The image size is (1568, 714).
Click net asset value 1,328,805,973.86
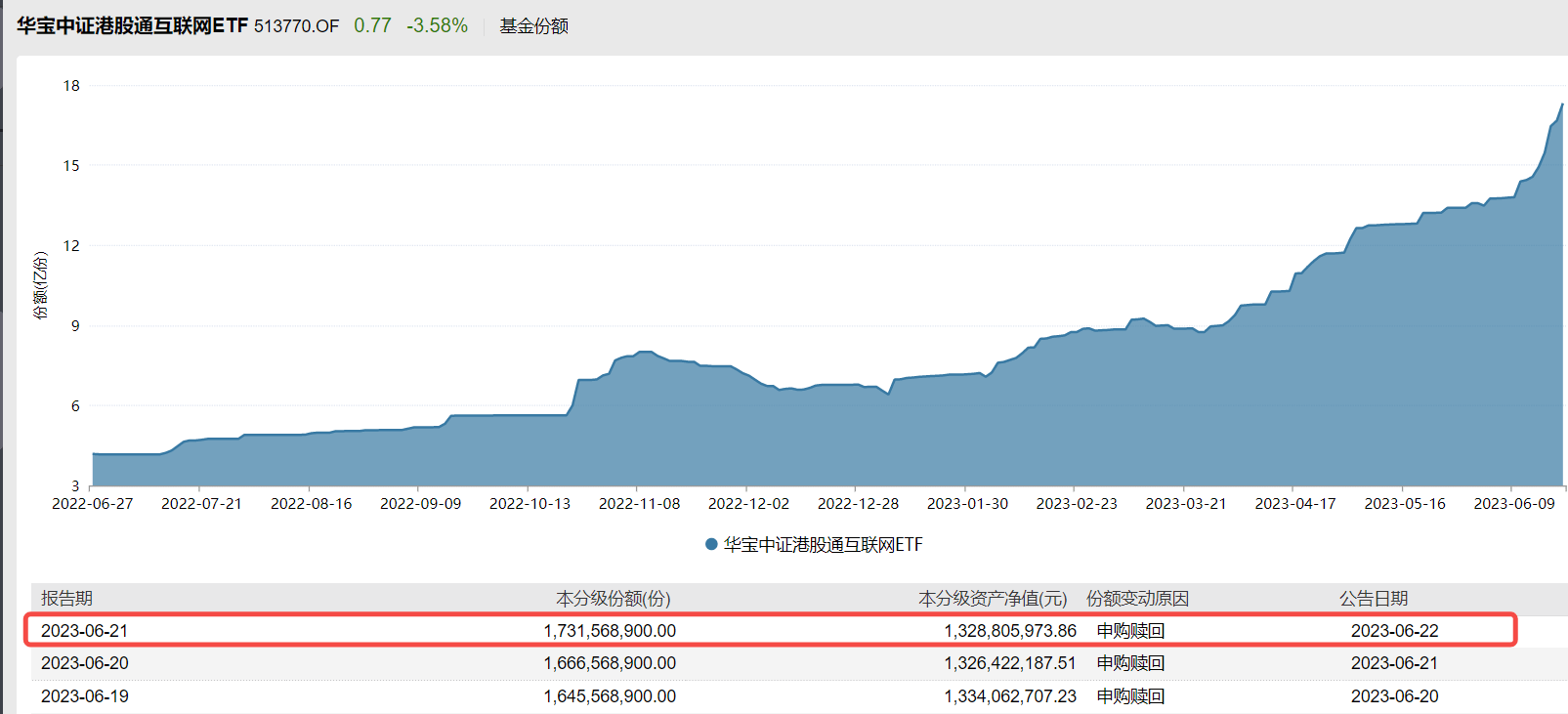point(1010,631)
